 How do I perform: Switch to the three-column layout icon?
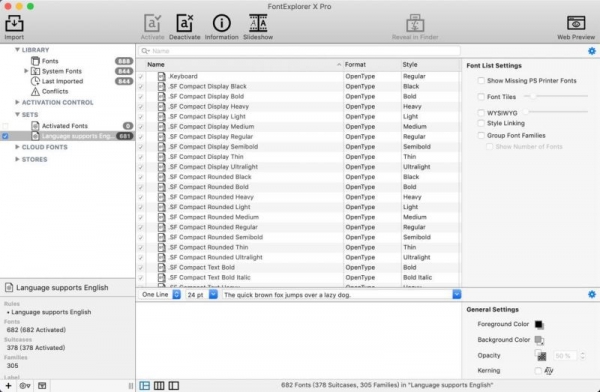click(x=159, y=385)
